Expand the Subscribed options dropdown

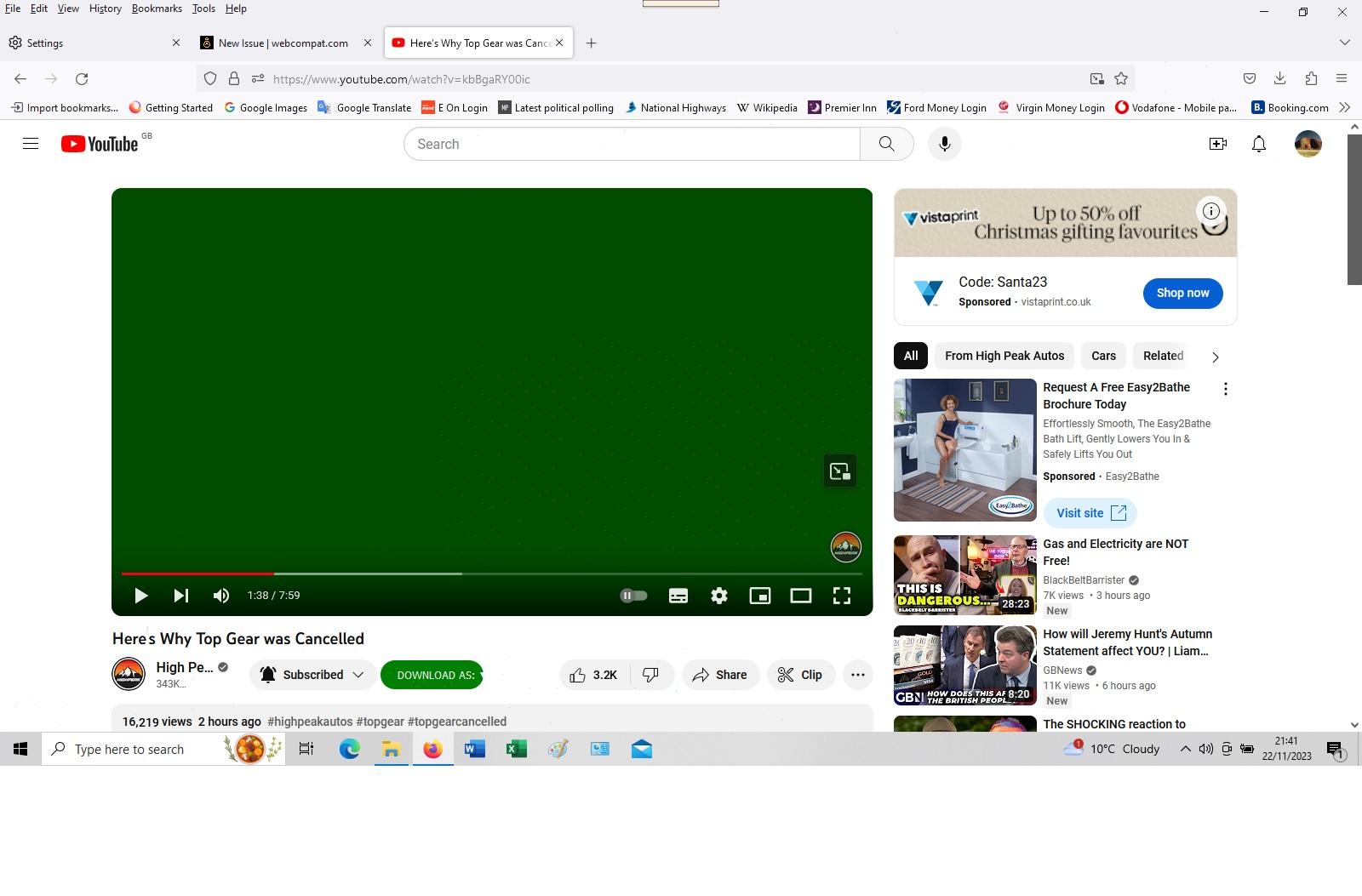tap(358, 674)
